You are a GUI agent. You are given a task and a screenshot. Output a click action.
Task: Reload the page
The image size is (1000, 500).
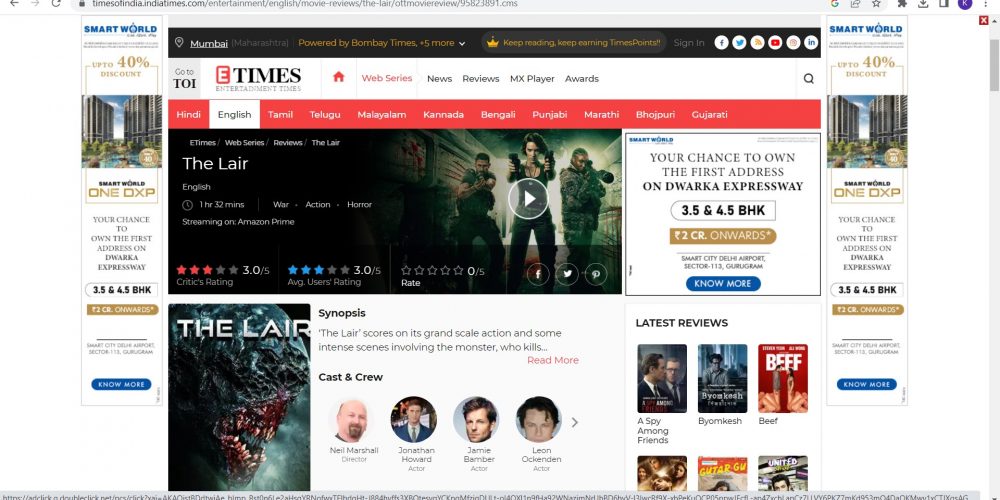click(x=56, y=3)
